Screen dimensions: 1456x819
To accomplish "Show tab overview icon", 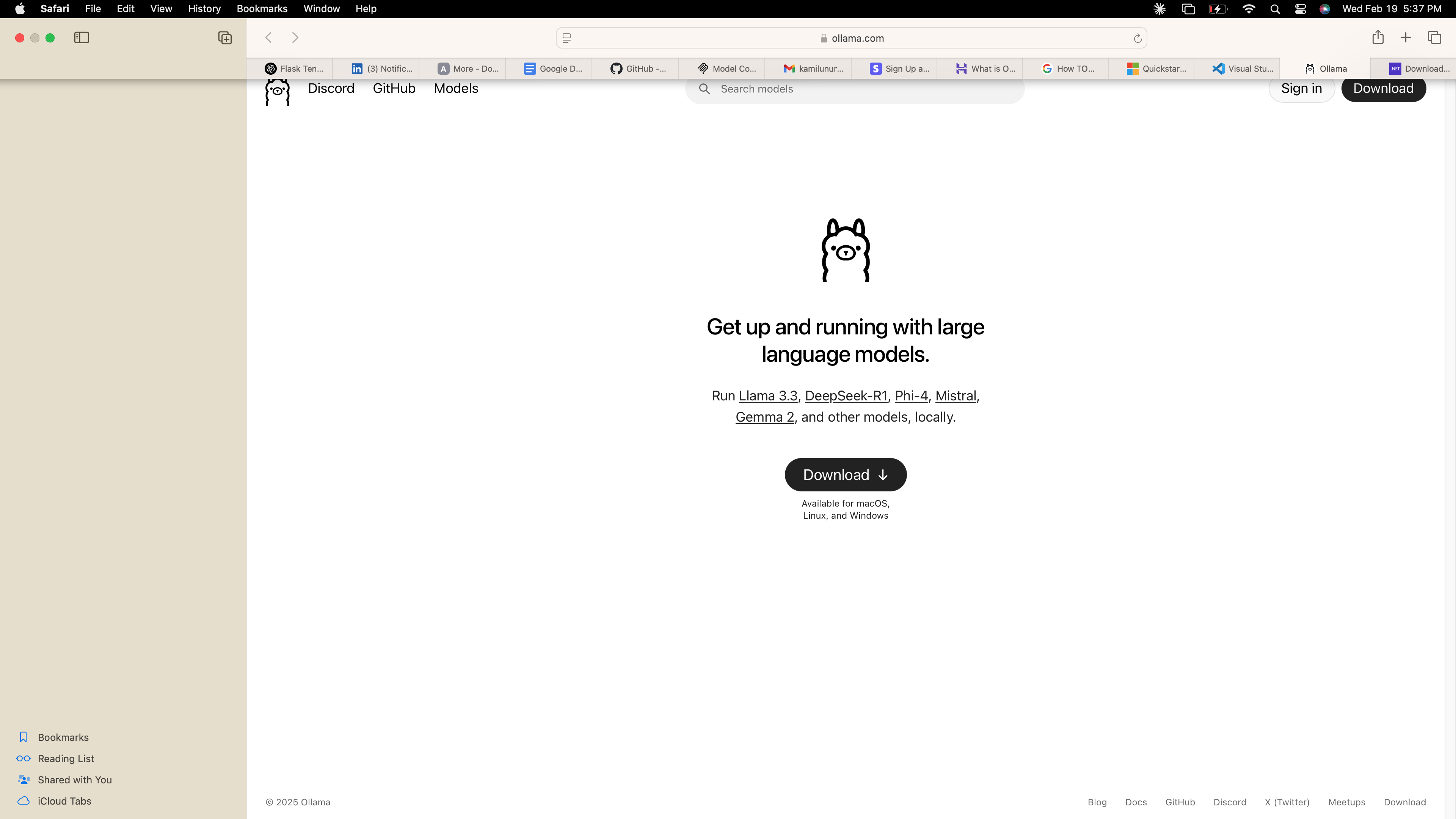I will [x=1434, y=38].
